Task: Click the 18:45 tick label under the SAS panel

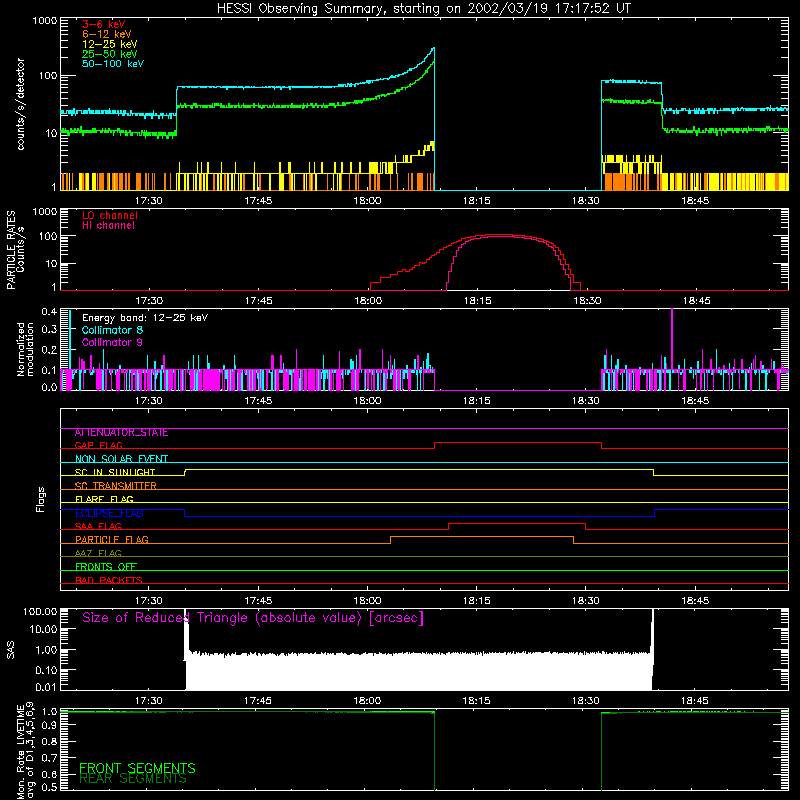Action: point(695,701)
